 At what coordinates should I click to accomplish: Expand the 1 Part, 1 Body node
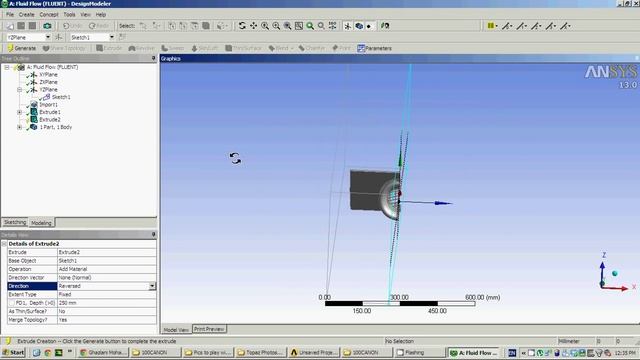pyautogui.click(x=19, y=127)
